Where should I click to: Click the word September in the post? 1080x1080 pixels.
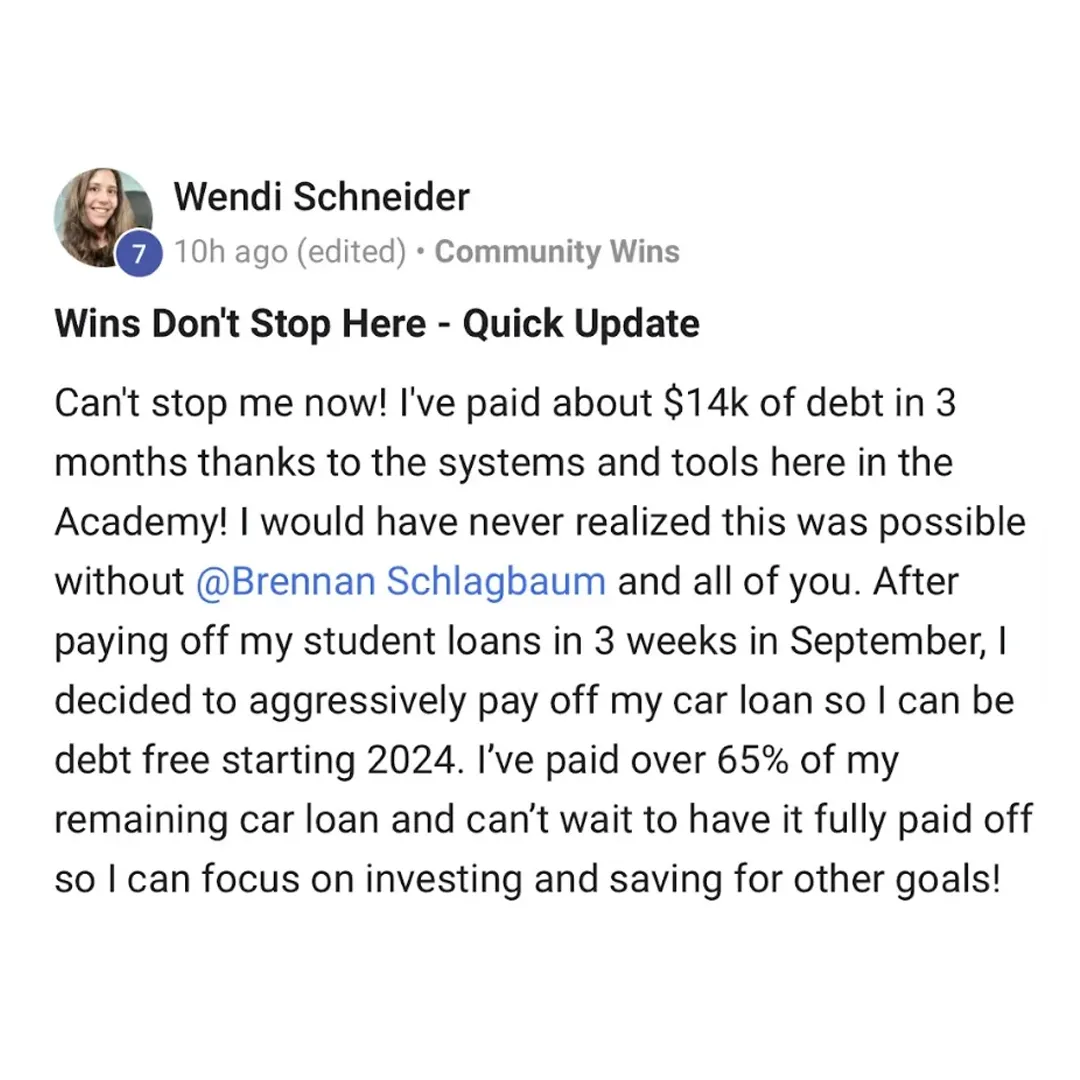pos(887,641)
